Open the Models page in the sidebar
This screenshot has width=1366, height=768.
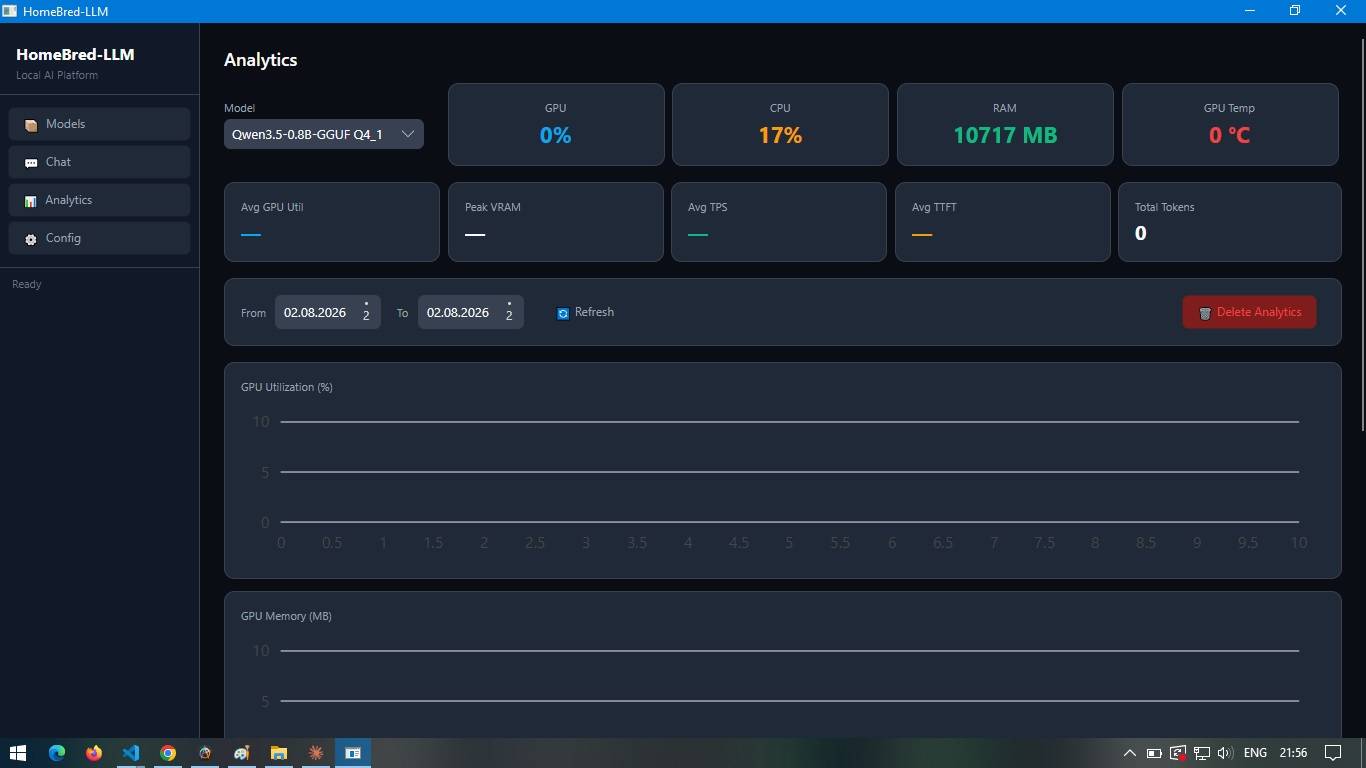100,124
